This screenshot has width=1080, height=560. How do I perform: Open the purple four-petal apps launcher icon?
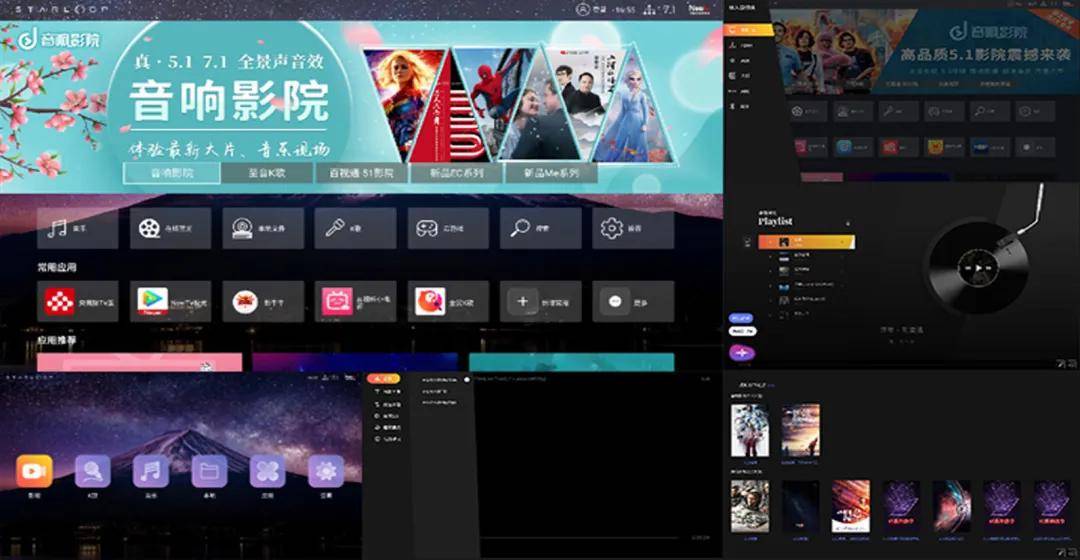268,471
